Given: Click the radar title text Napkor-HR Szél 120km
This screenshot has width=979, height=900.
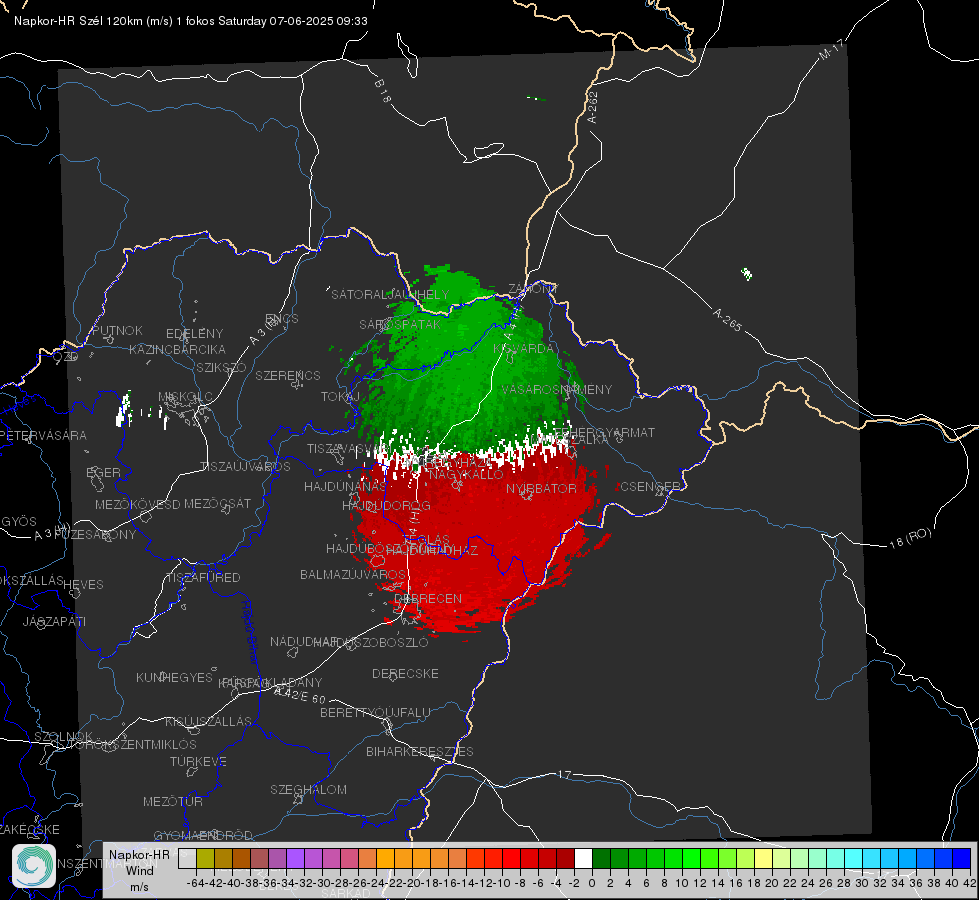Looking at the screenshot, I should [x=79, y=21].
